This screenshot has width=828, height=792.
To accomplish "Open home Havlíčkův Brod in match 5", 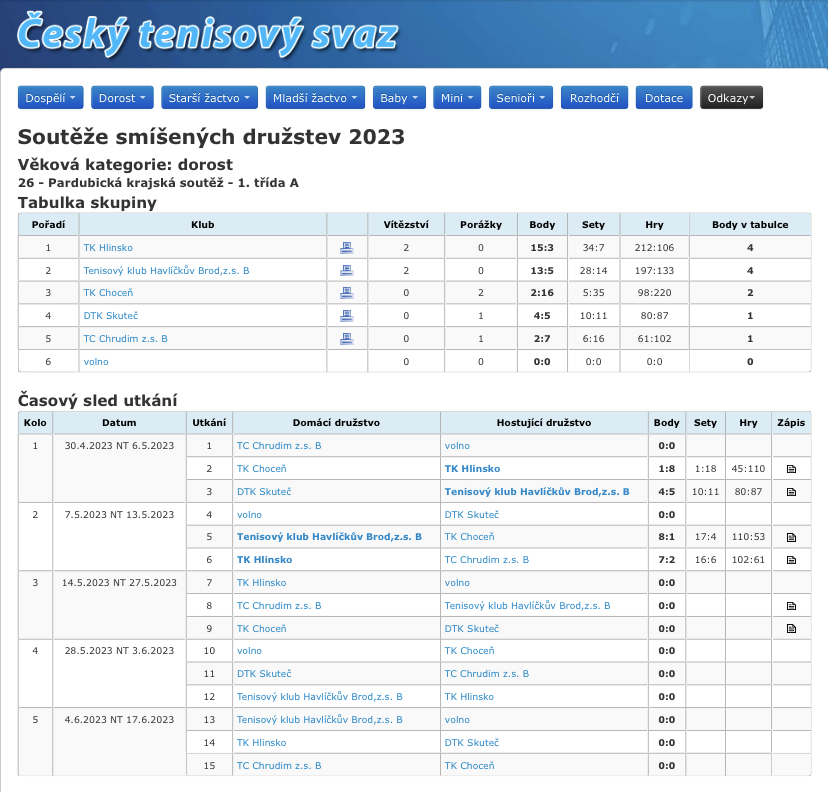I will (x=329, y=536).
